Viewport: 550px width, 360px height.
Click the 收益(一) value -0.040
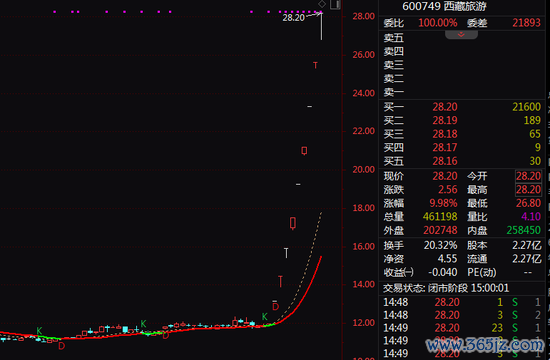click(x=443, y=272)
